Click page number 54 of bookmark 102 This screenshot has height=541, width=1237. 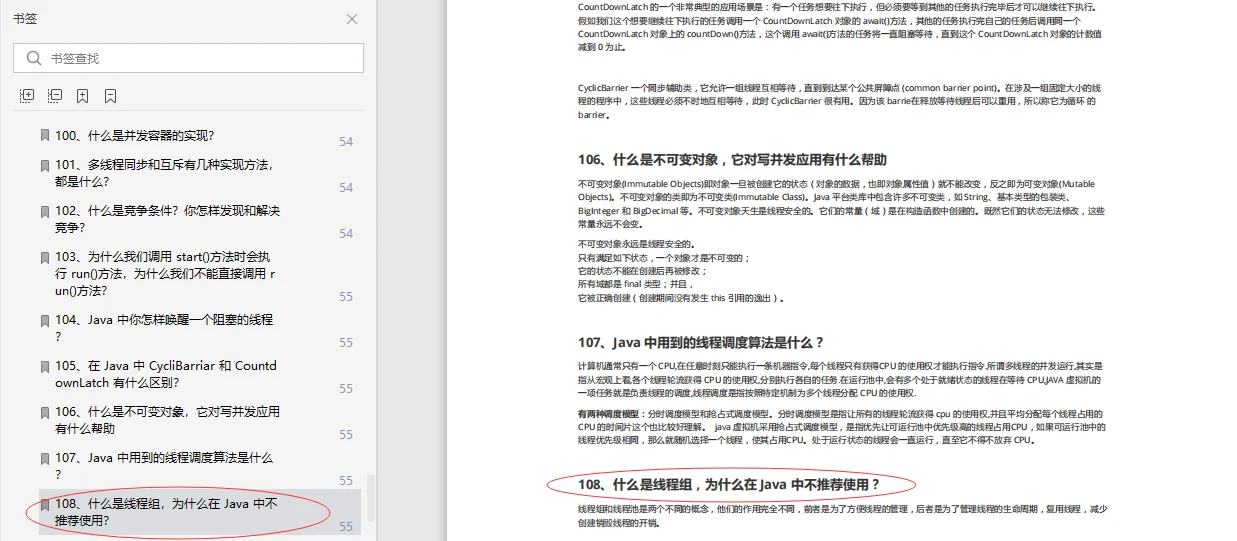pos(346,234)
